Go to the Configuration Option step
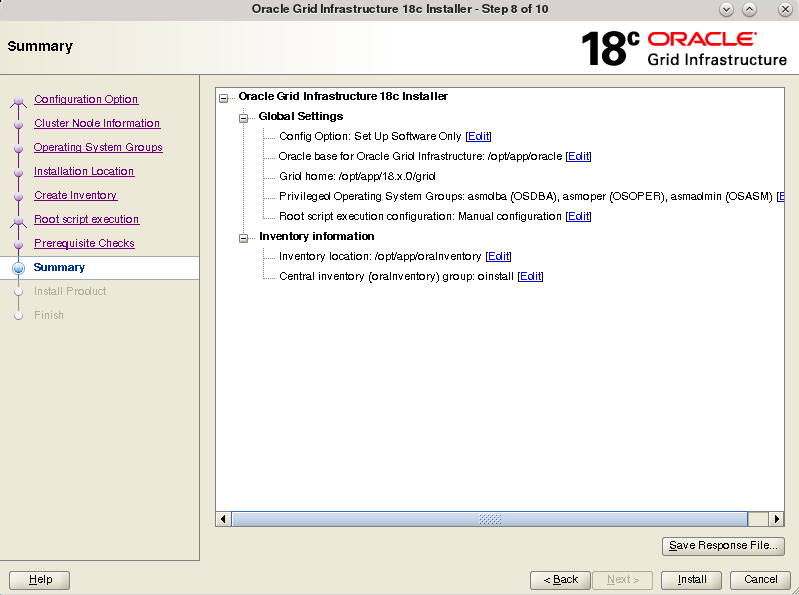The image size is (799, 595). (86, 99)
